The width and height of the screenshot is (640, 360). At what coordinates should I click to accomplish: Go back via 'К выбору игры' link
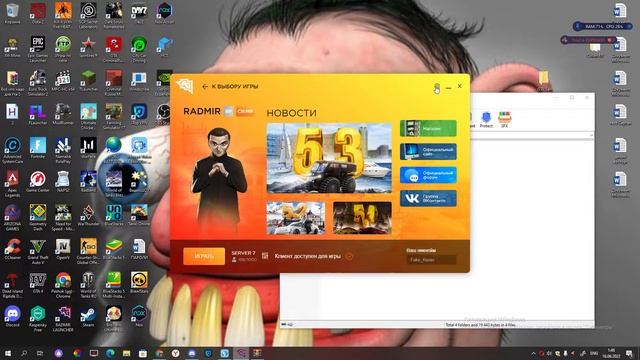pos(230,87)
